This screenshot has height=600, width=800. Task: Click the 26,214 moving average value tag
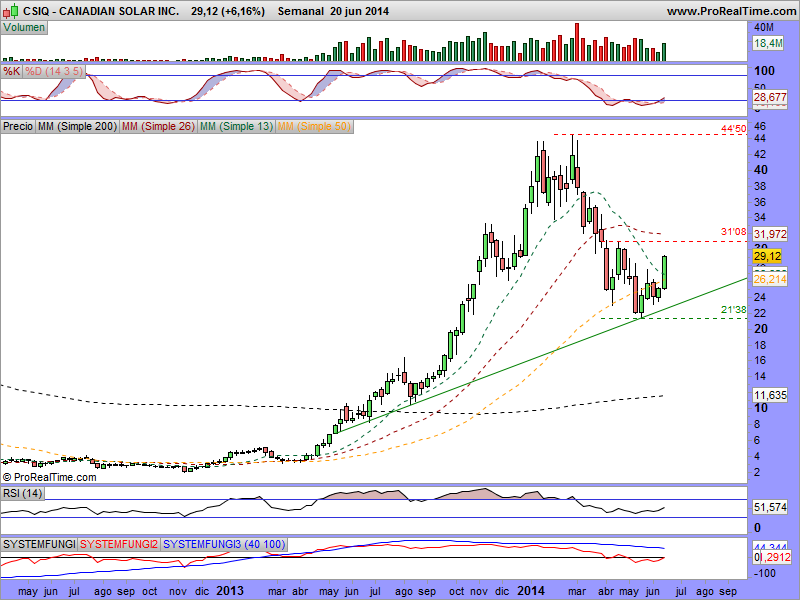[770, 279]
